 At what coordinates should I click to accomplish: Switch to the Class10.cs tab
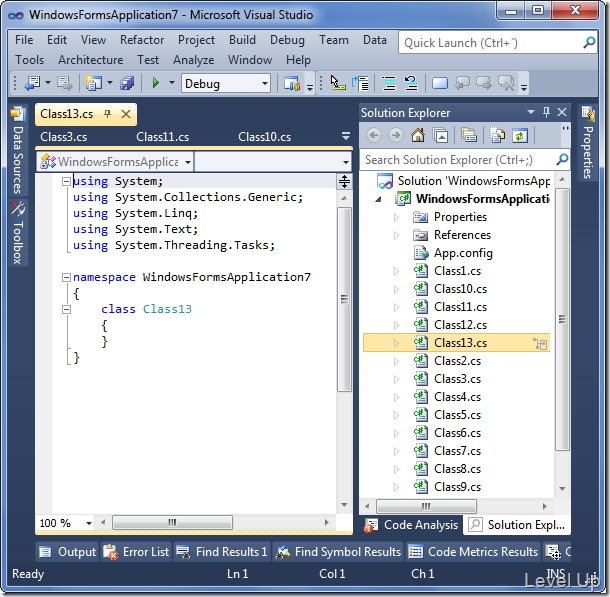coord(264,137)
